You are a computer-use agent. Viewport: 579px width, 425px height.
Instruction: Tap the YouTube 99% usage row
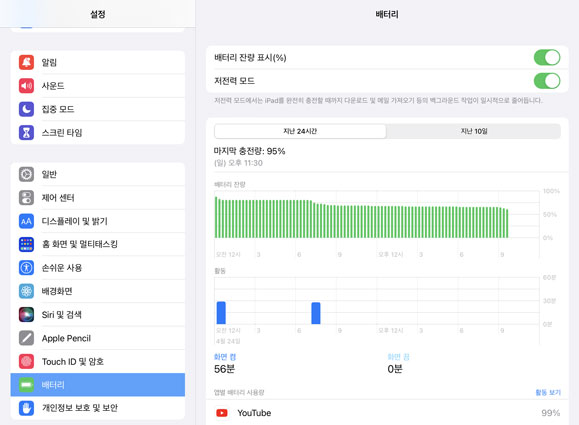coord(387,413)
